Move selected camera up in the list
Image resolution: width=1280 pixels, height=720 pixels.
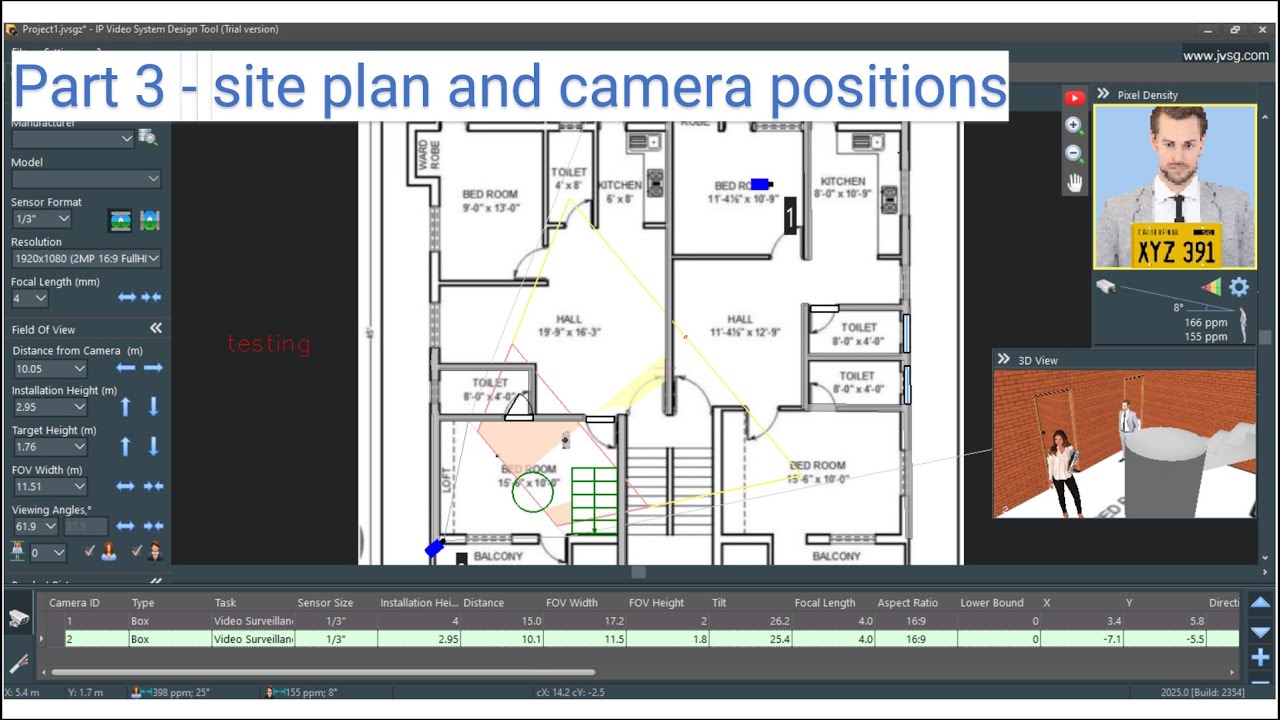pyautogui.click(x=1260, y=603)
